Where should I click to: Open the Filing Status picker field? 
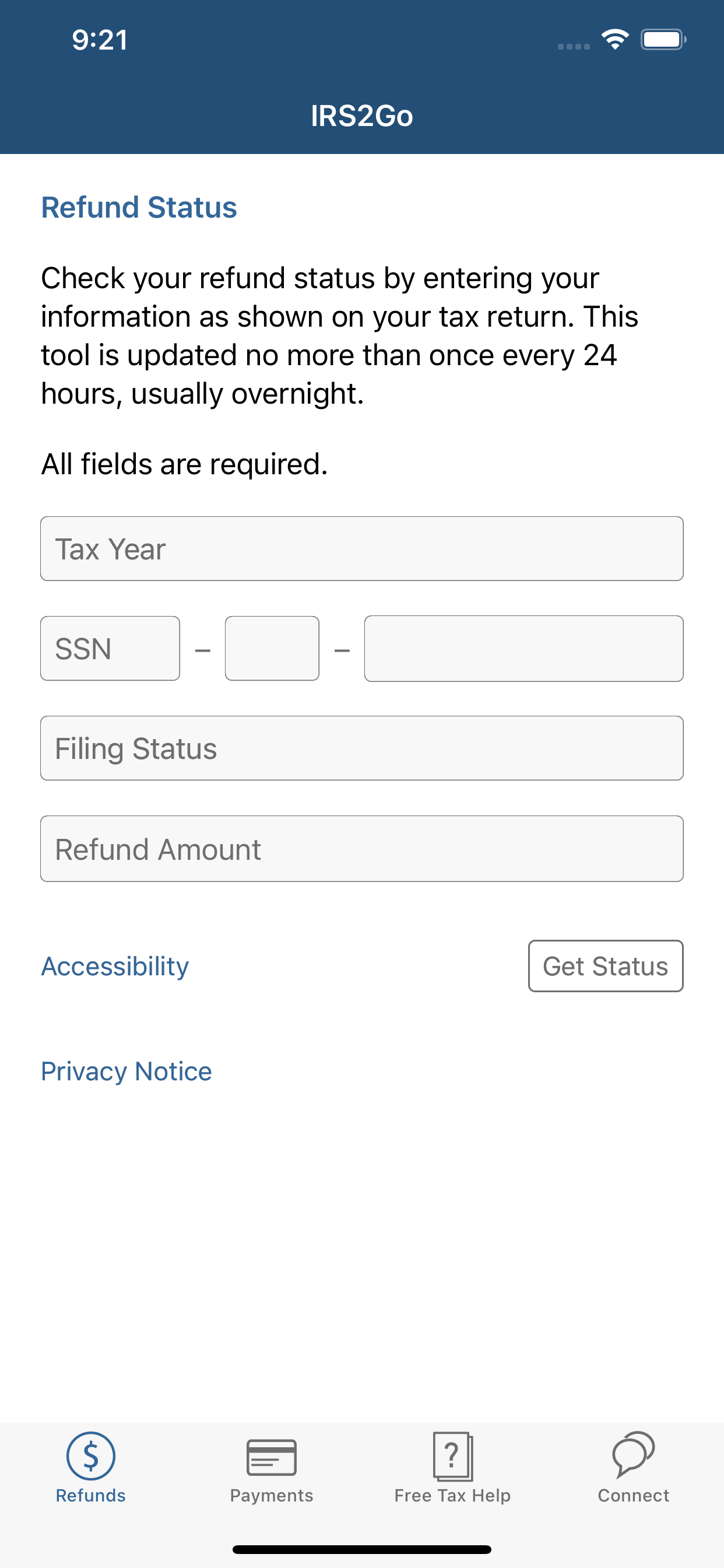point(362,748)
